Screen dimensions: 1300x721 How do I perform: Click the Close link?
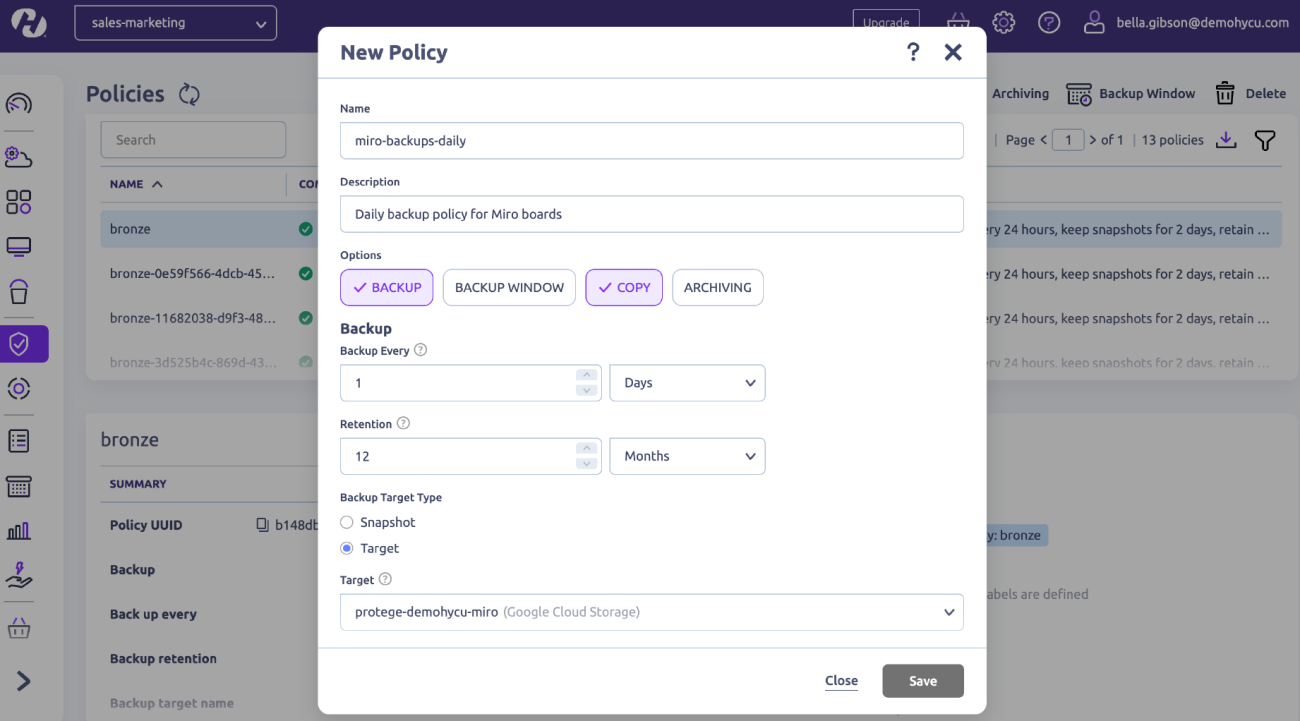point(841,681)
